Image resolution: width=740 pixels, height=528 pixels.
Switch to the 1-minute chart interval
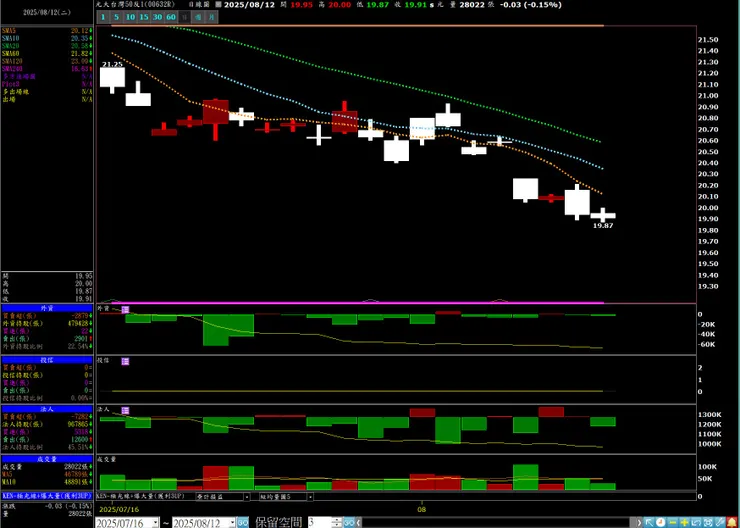103,17
